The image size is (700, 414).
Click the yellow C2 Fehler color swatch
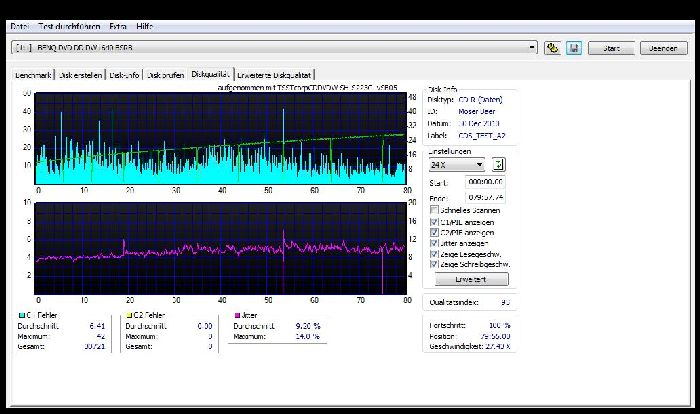129,315
